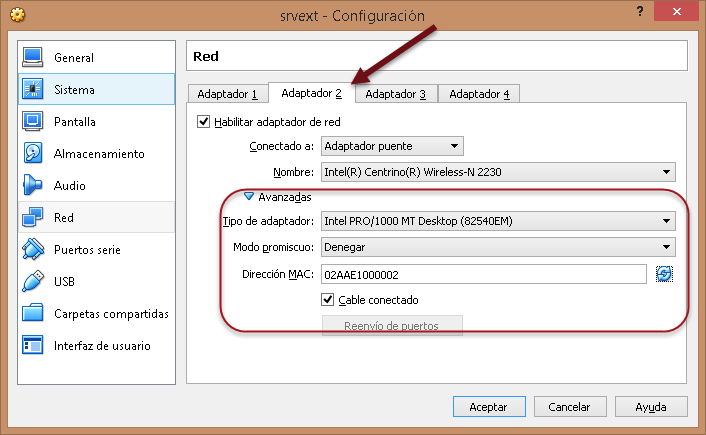Open the Conectado a dropdown
This screenshot has width=706, height=435.
click(x=392, y=147)
